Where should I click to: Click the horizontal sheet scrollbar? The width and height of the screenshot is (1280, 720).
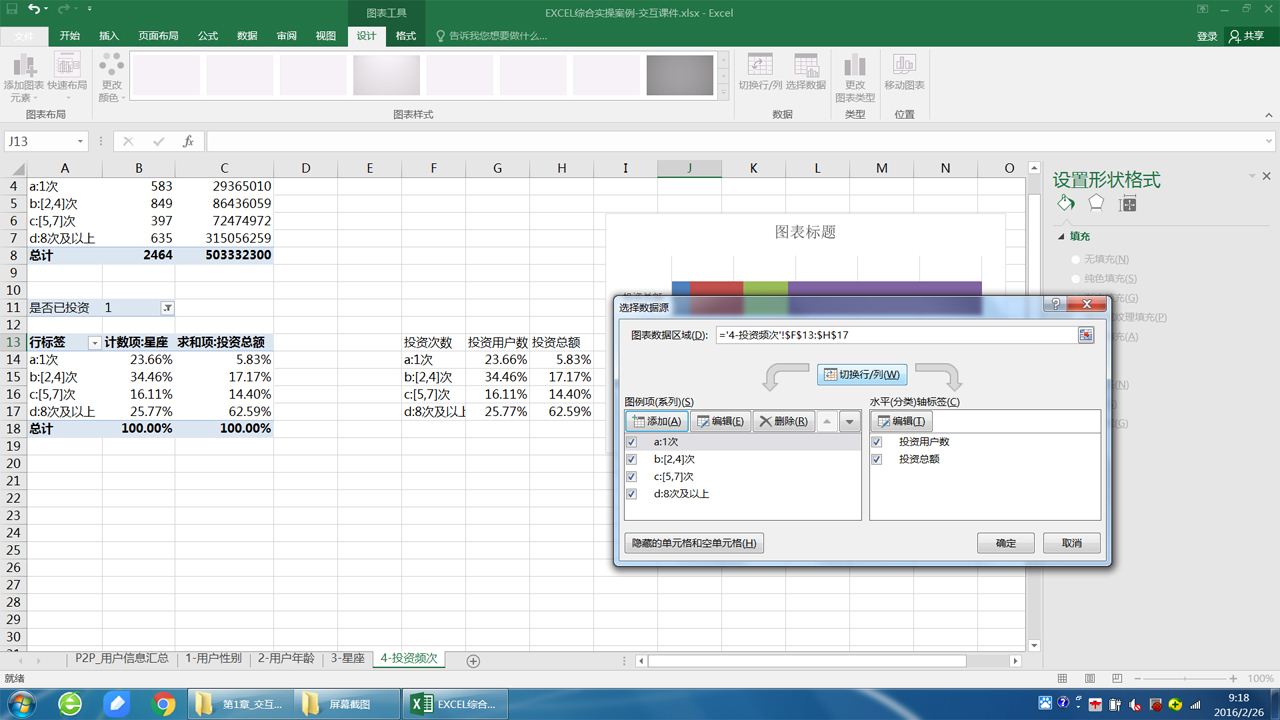point(806,661)
